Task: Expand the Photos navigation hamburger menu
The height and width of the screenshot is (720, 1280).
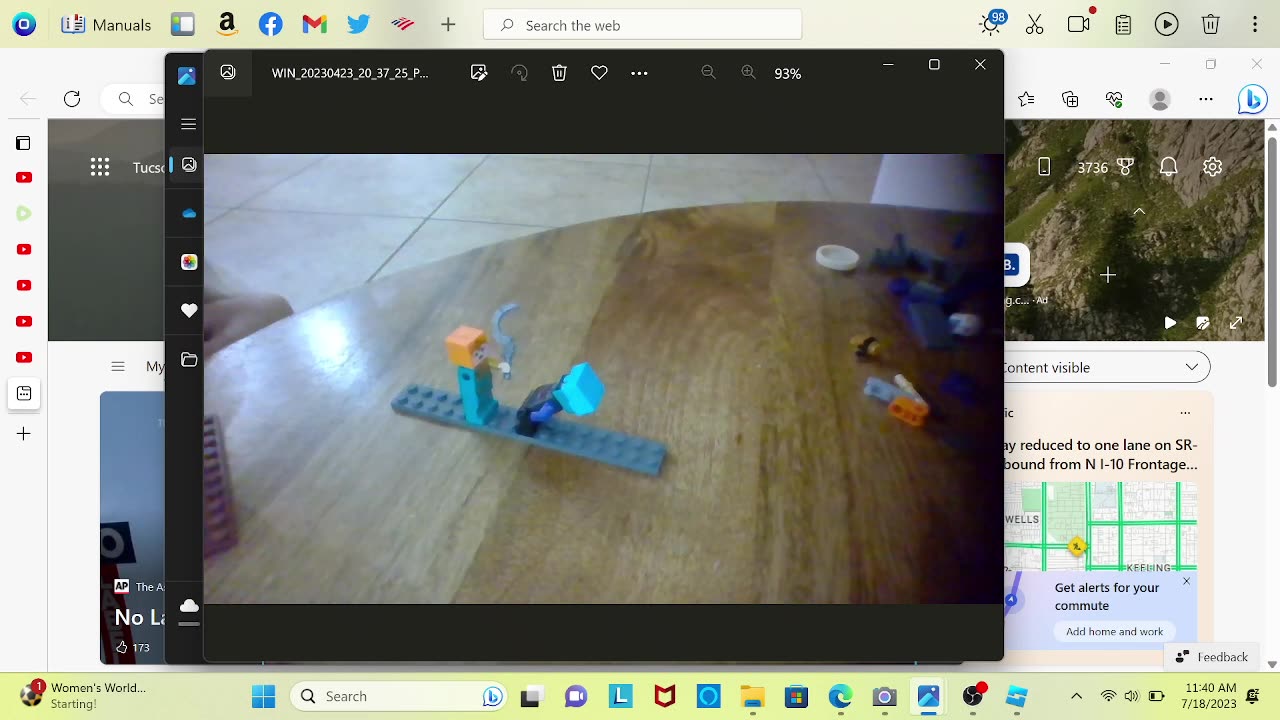Action: (188, 124)
